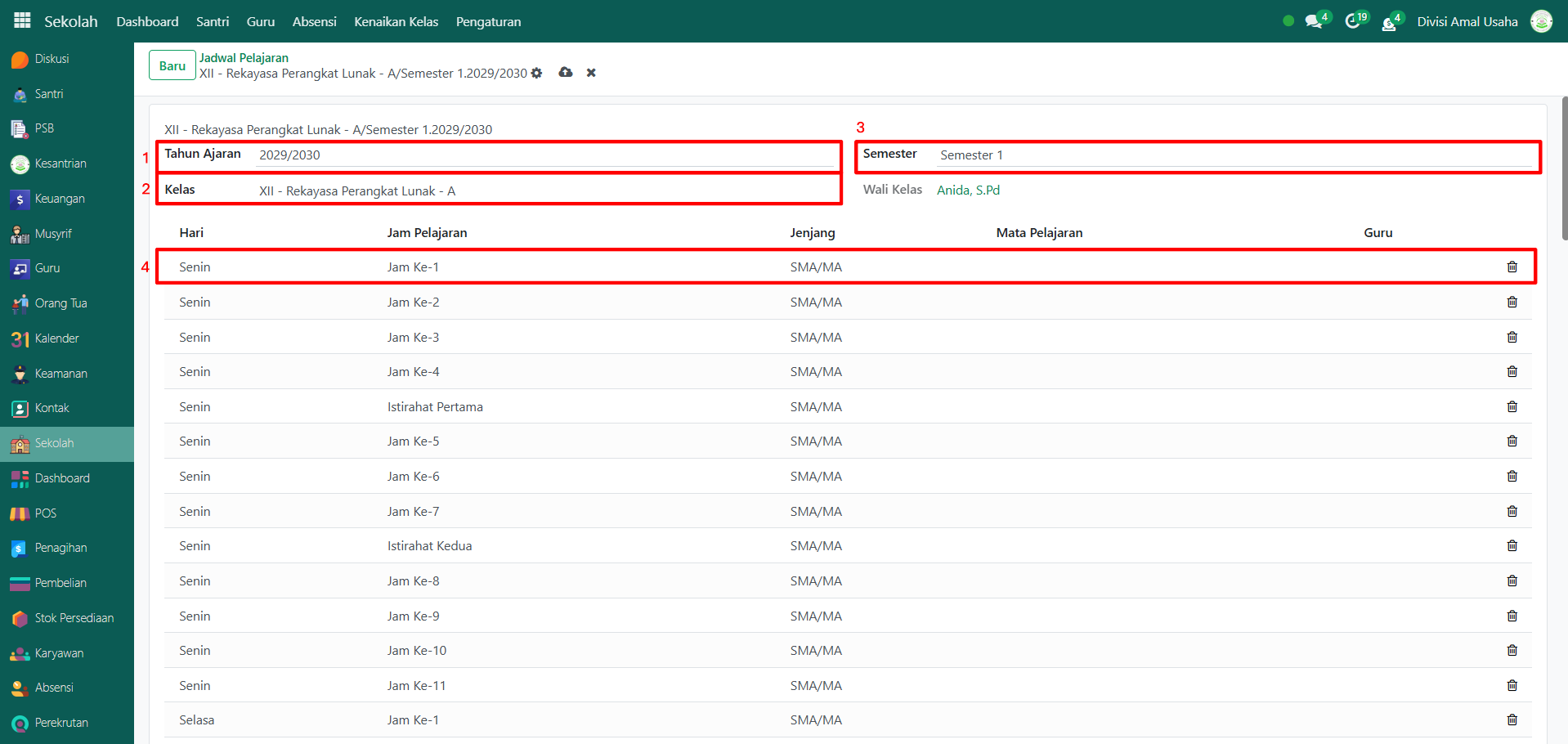Open the apps grid menu icon
This screenshot has height=744, width=1568.
coord(22,20)
